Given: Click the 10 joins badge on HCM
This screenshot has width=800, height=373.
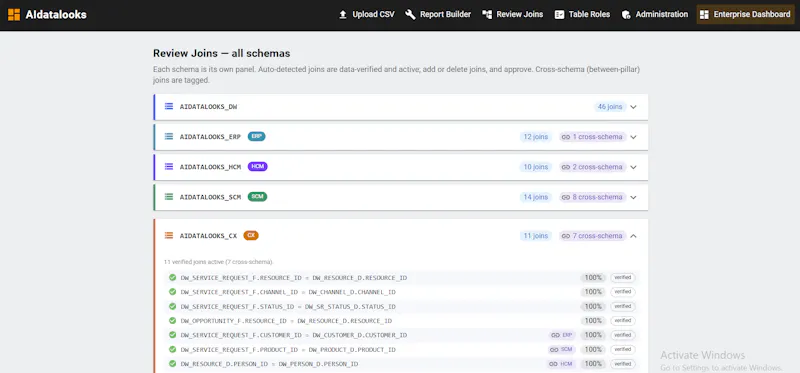Looking at the screenshot, I should [x=536, y=167].
